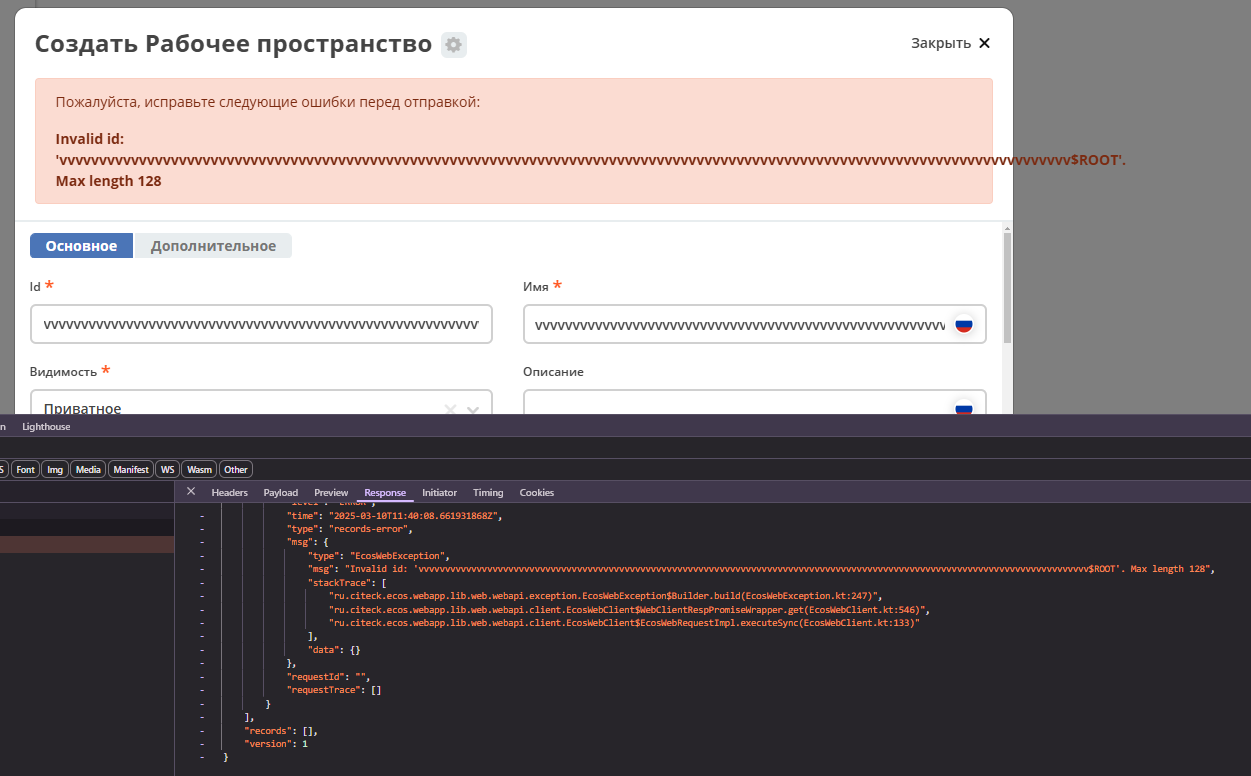Change language flag in Имя field
1251x776 pixels.
(964, 325)
